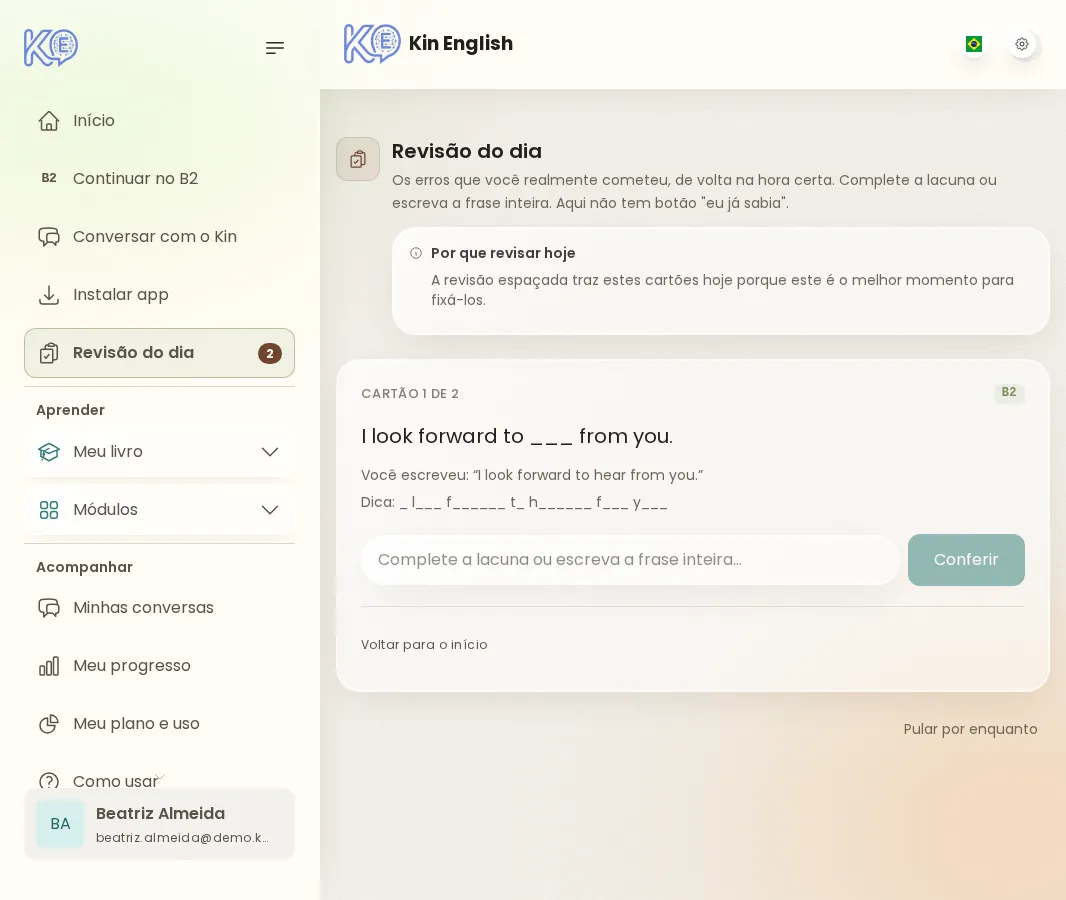The image size is (1066, 900).
Task: Click the BA avatar in the sidebar
Action: click(61, 824)
